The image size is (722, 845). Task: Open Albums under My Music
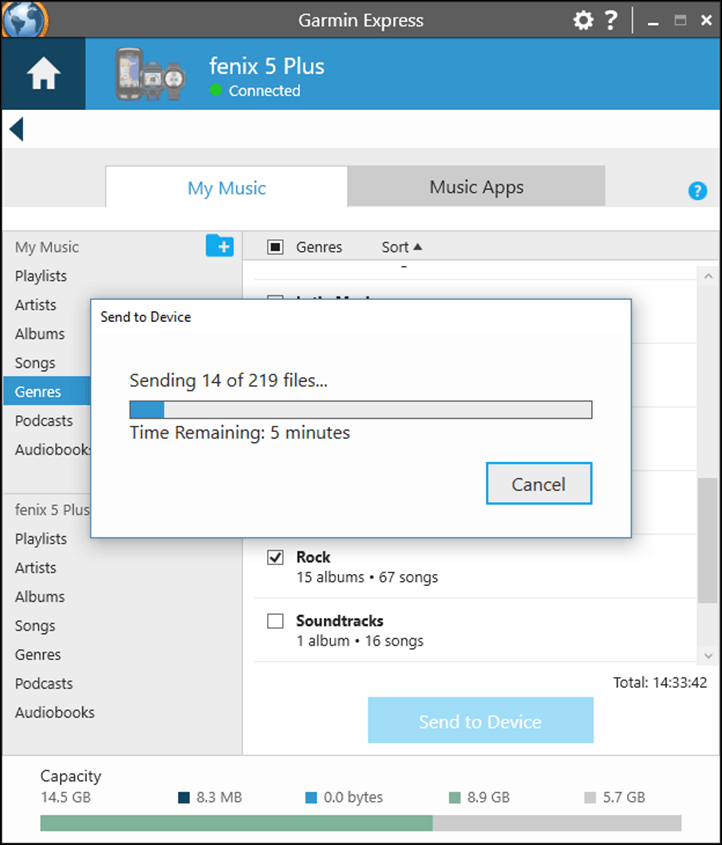tap(40, 334)
